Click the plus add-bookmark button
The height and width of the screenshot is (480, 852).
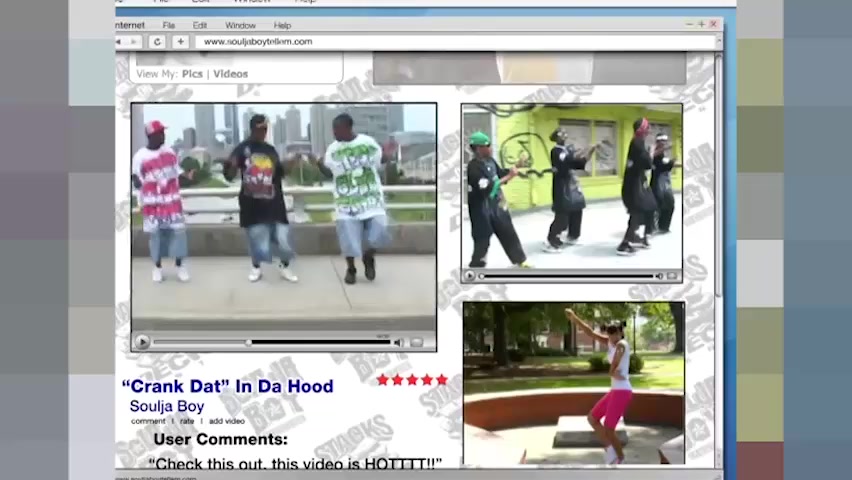[180, 42]
